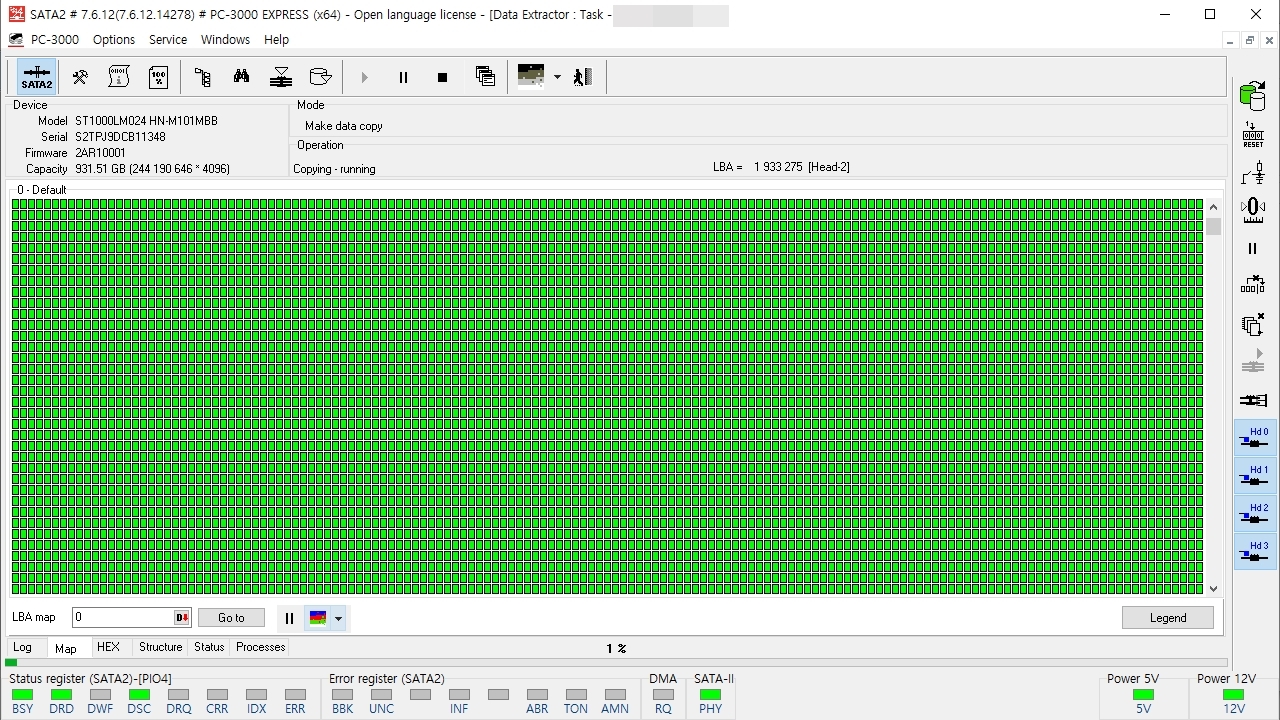Click the 100% test icon
The height and width of the screenshot is (720, 1280).
coord(158,77)
